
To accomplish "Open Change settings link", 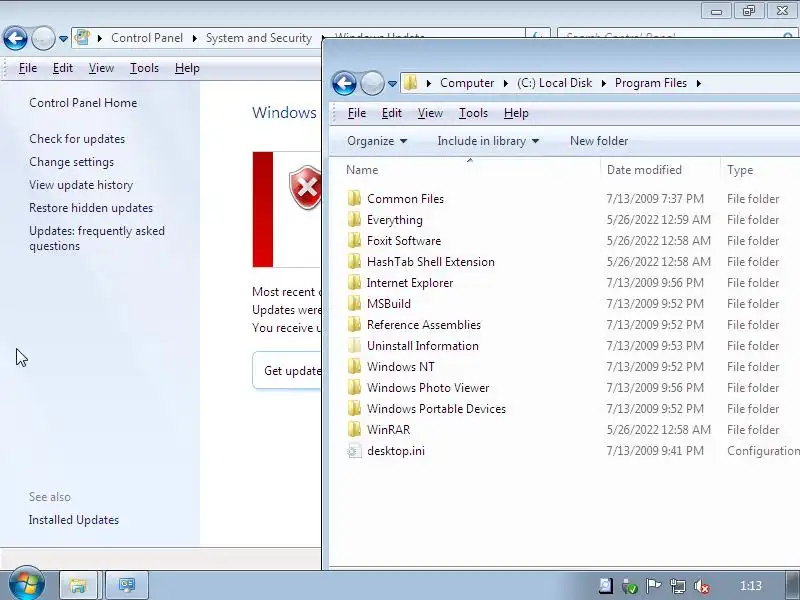I will click(x=71, y=162).
